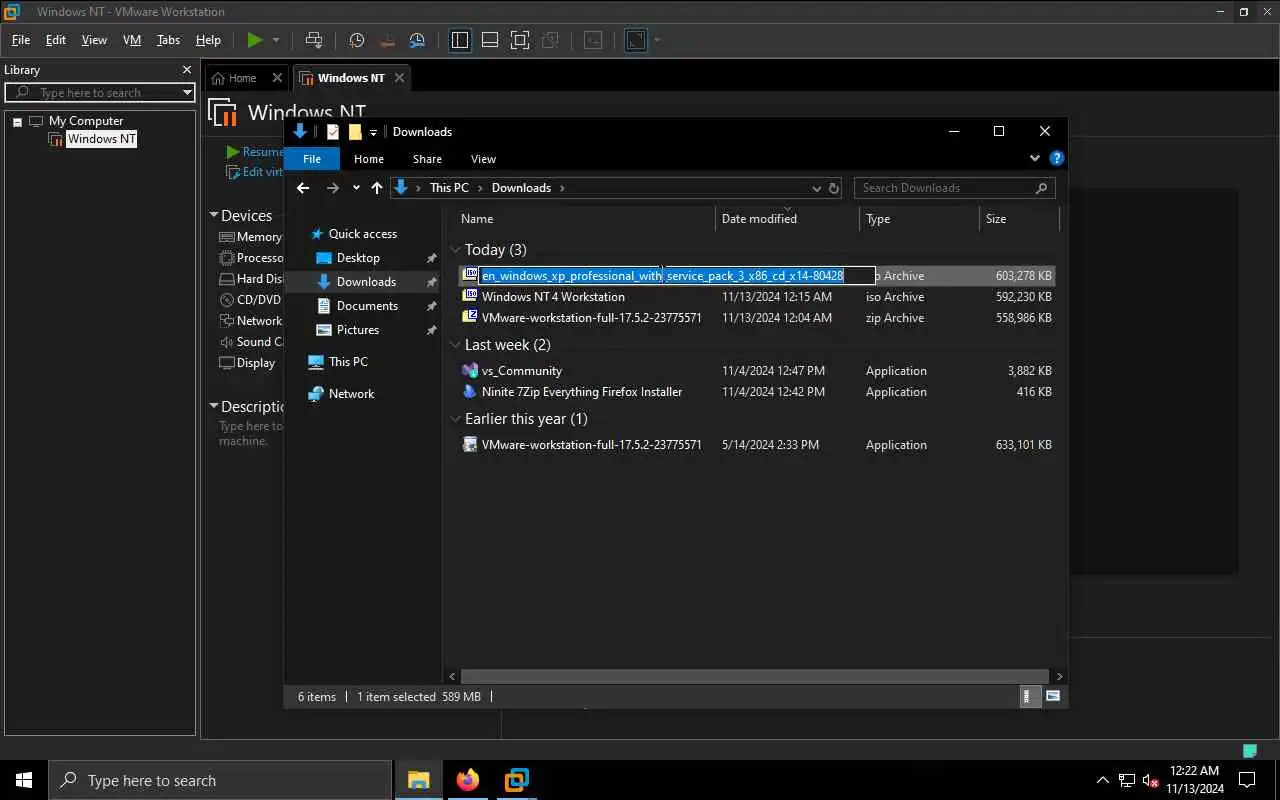Image resolution: width=1280 pixels, height=800 pixels.
Task: Click the console view icon in VMware toolbar
Action: [594, 40]
